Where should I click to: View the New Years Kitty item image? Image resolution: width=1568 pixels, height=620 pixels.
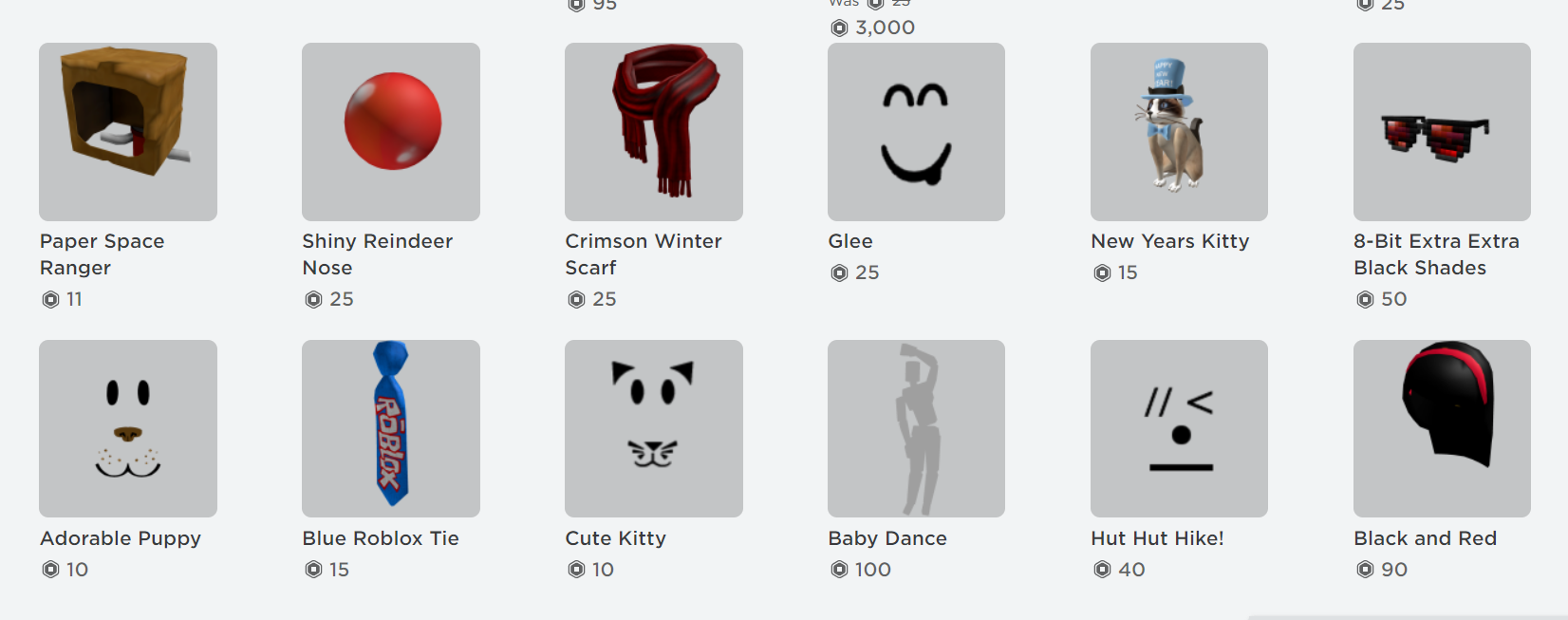[1179, 132]
